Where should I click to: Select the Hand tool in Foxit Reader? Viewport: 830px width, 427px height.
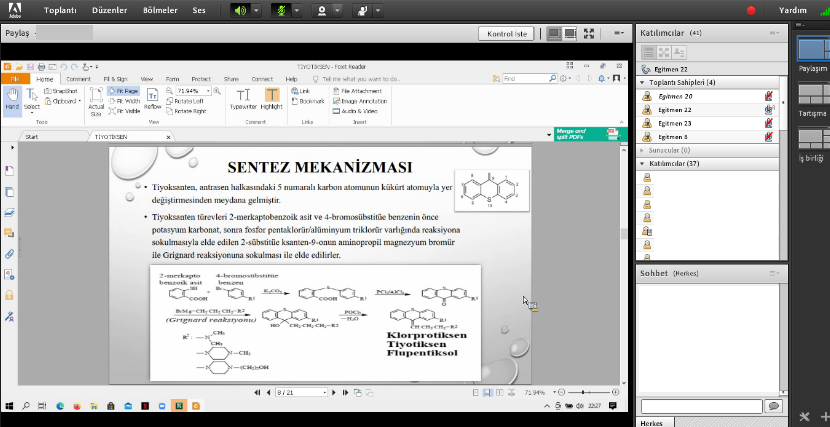pyautogui.click(x=11, y=98)
